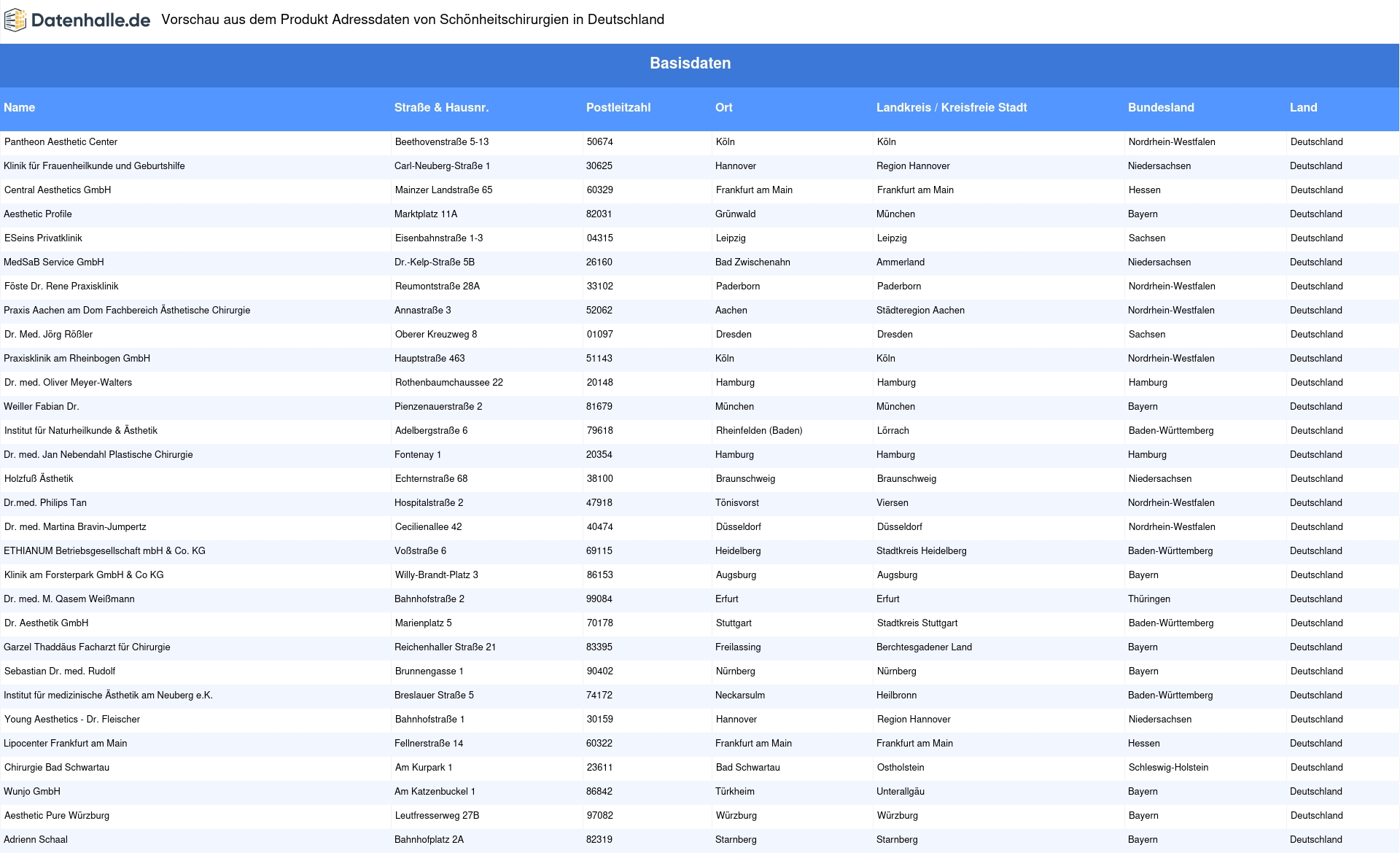Viewport: 1400px width, 853px height.
Task: Select the Pantheon Aesthetic Center cell
Action: [x=61, y=141]
